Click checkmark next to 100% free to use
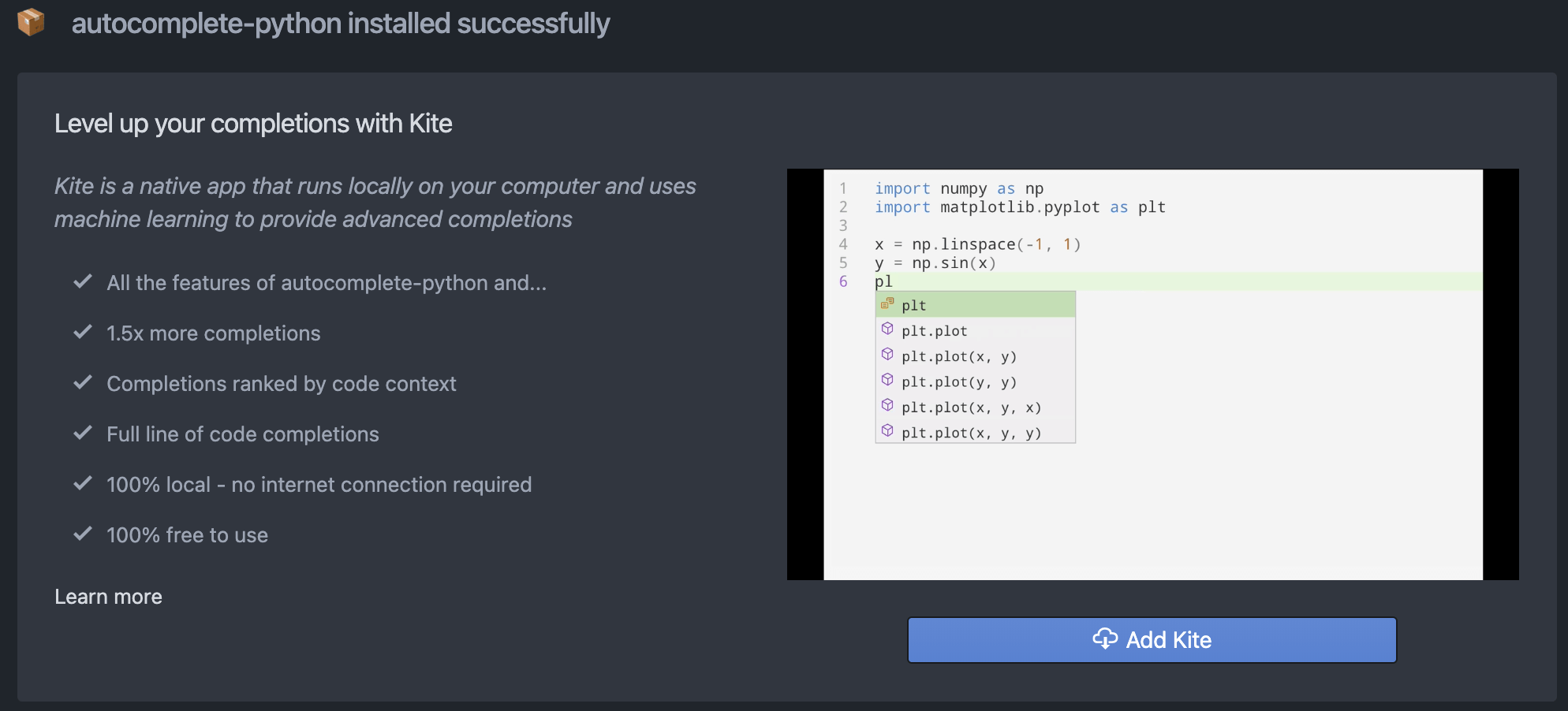 coord(83,534)
